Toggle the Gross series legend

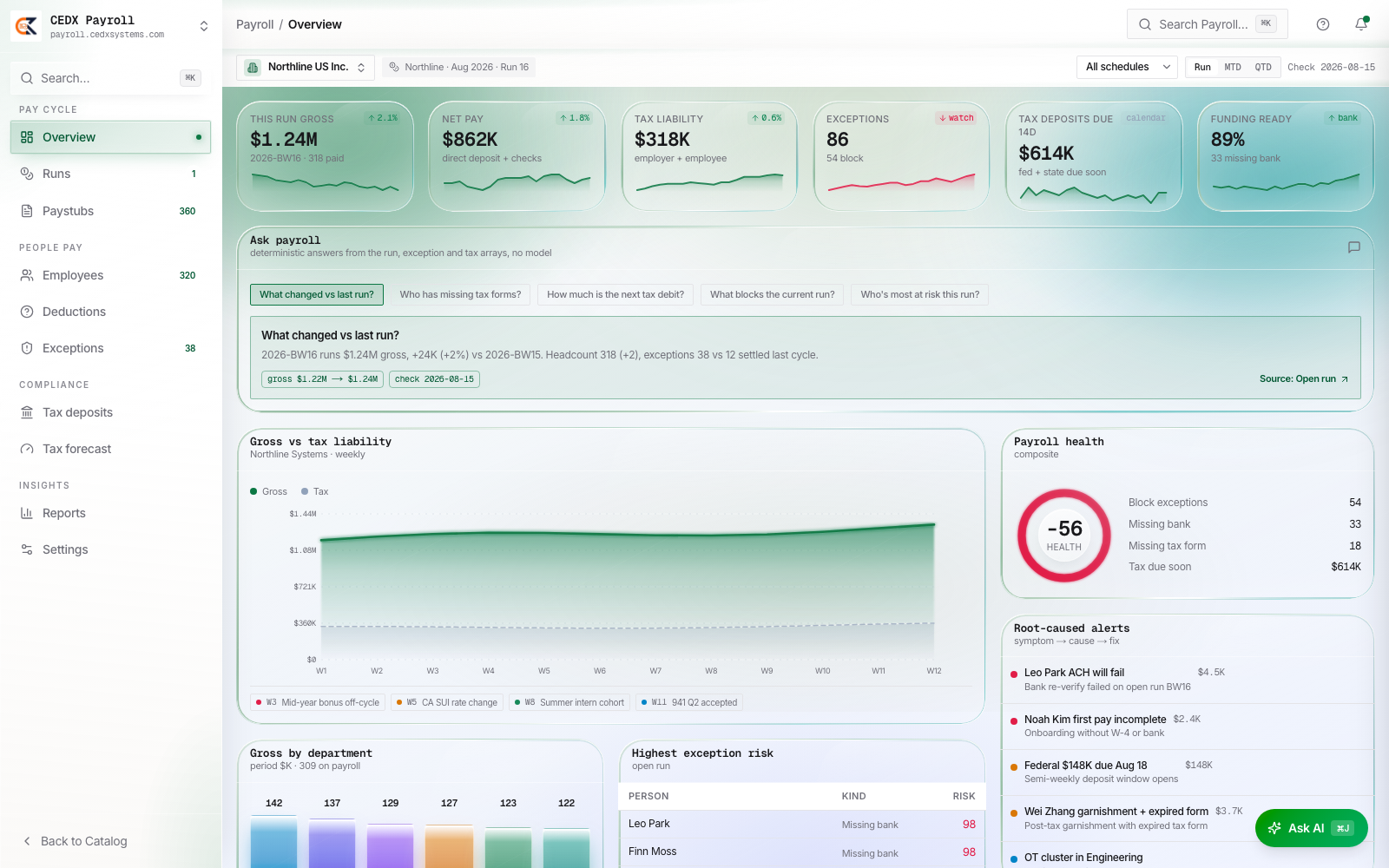tap(268, 491)
